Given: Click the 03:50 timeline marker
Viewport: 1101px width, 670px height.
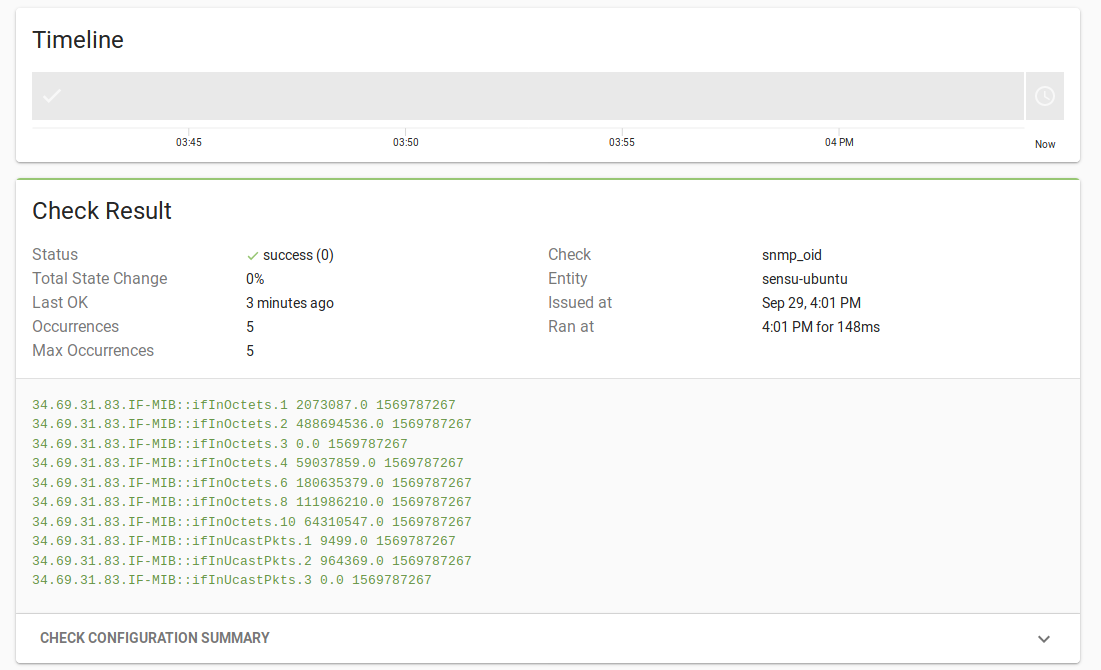Looking at the screenshot, I should (406, 142).
